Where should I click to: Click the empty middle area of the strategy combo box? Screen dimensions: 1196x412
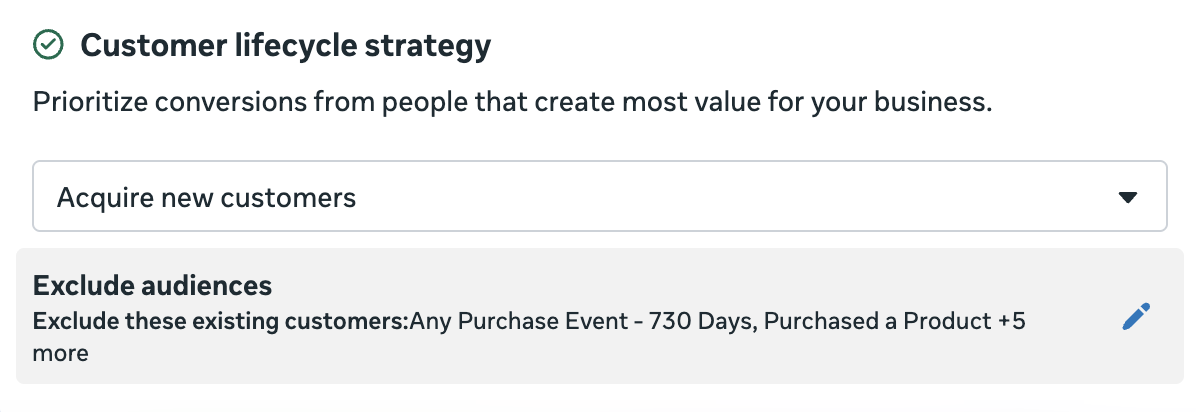pos(732,196)
